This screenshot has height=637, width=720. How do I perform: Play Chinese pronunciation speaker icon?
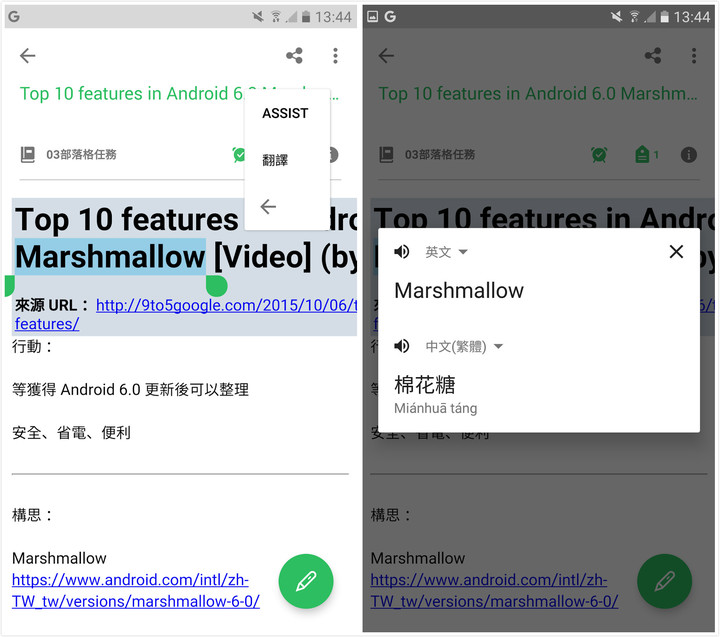click(402, 345)
